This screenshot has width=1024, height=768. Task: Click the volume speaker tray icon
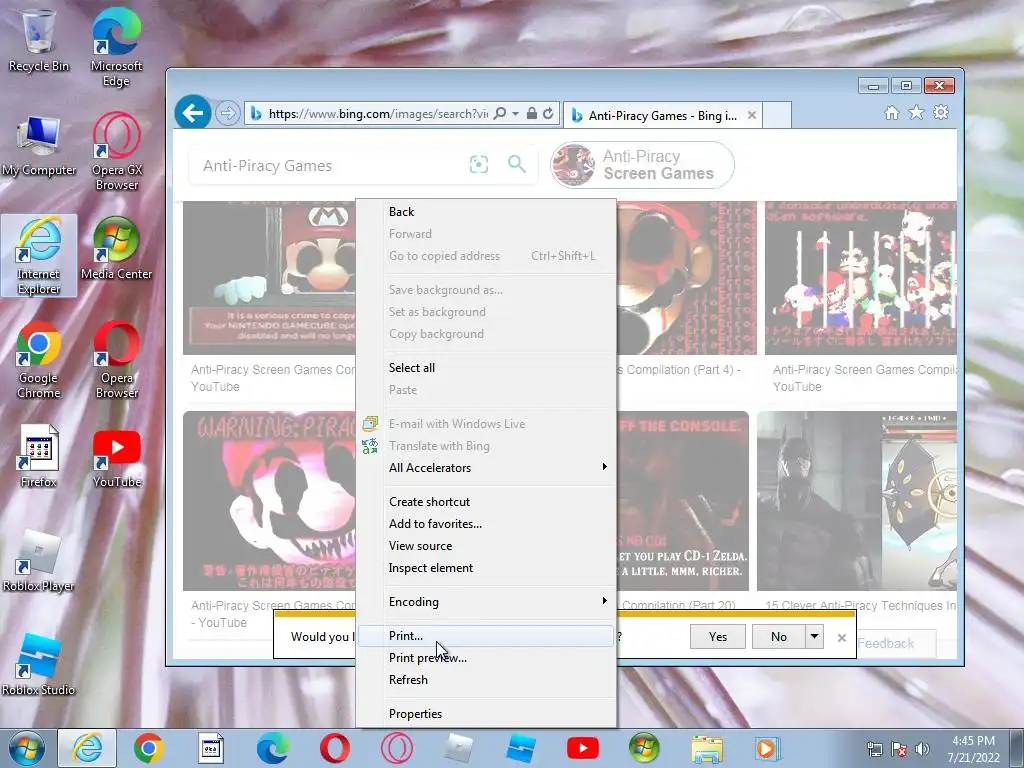pyautogui.click(x=922, y=750)
